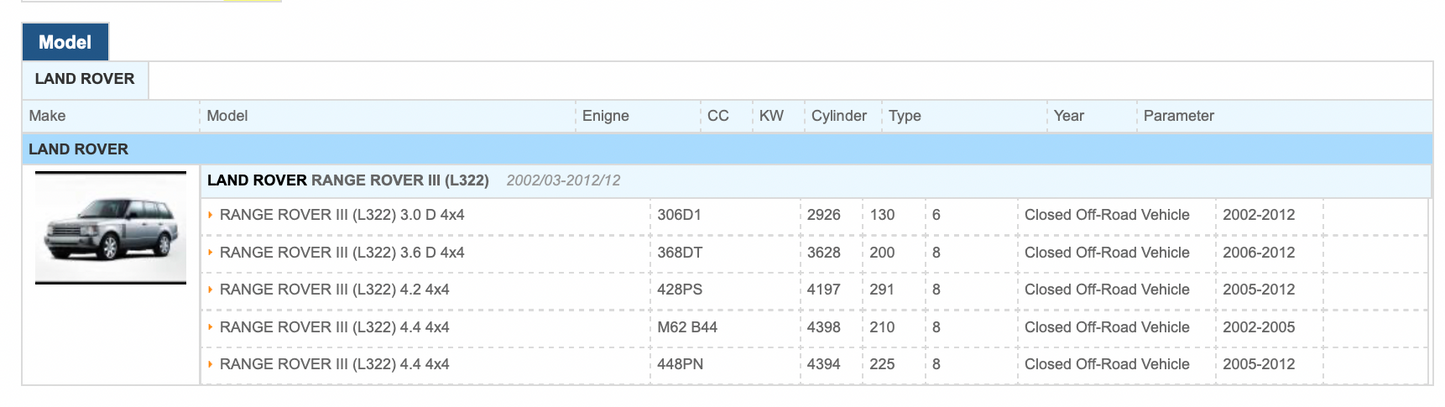Select the LAND ROVER make tab
Screen dimensions: 1445x407
85,79
